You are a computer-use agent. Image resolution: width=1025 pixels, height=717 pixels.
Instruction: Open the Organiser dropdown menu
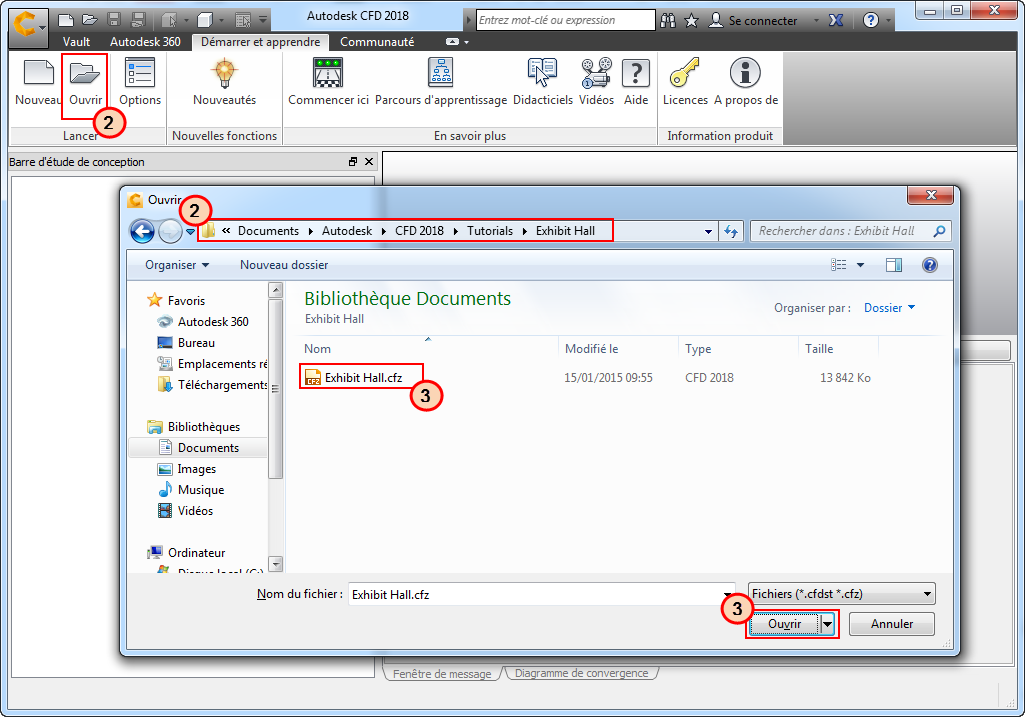click(176, 265)
